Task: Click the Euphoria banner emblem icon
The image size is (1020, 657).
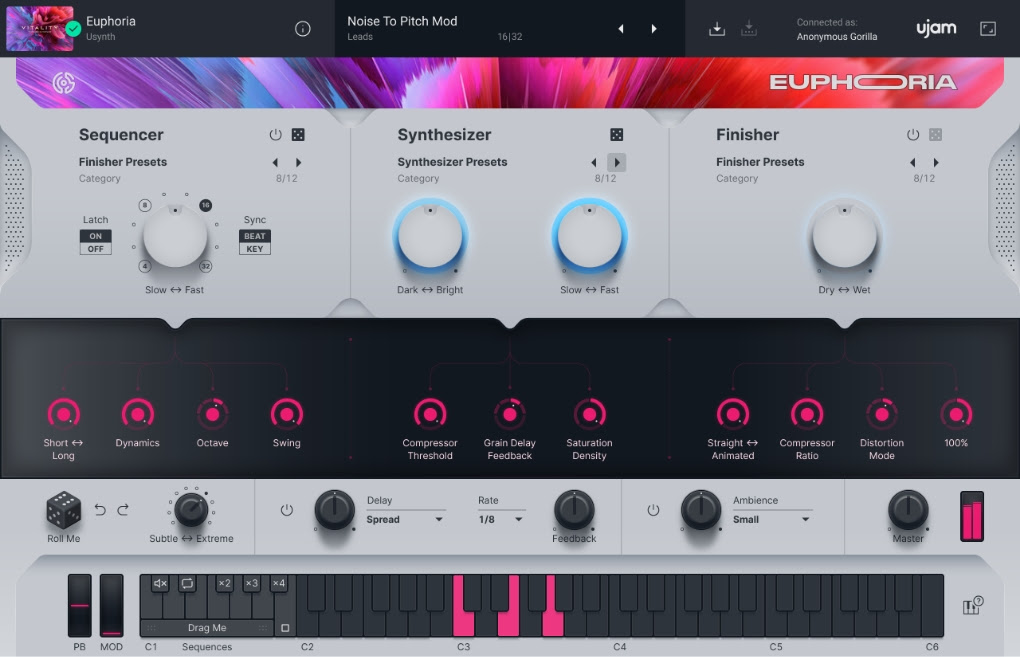Action: pyautogui.click(x=64, y=83)
